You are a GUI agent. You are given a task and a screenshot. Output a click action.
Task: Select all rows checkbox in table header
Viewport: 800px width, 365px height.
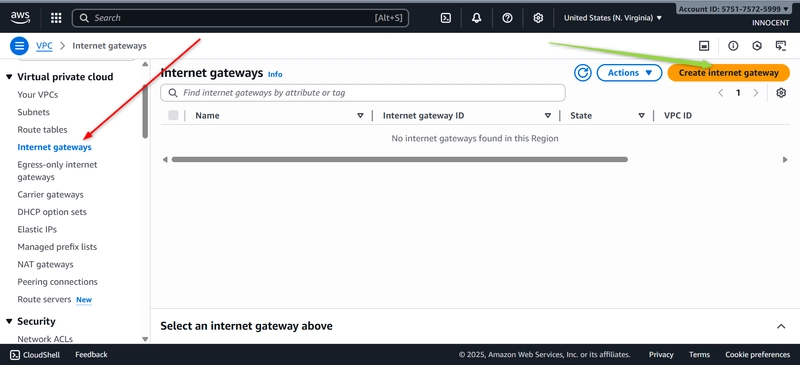tap(173, 115)
